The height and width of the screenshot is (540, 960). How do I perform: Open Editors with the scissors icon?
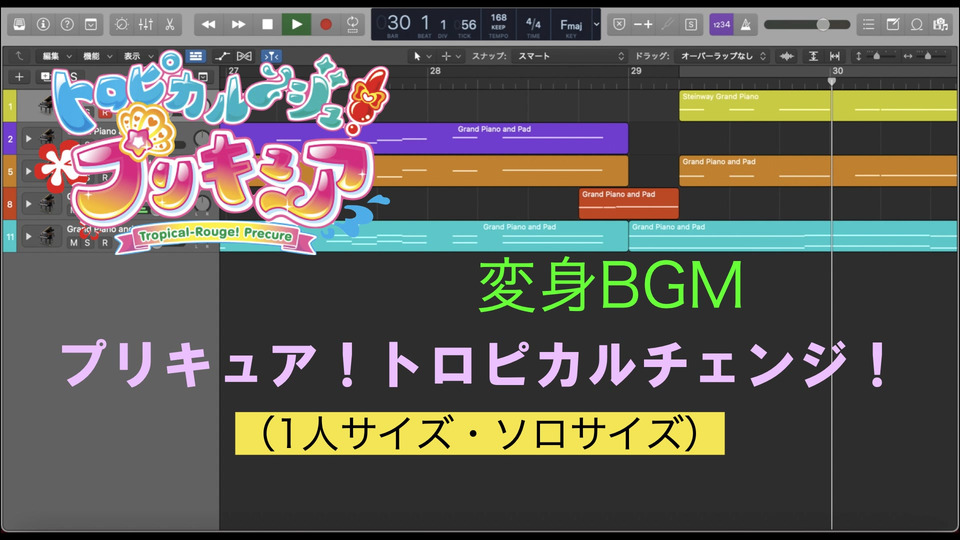coord(170,24)
